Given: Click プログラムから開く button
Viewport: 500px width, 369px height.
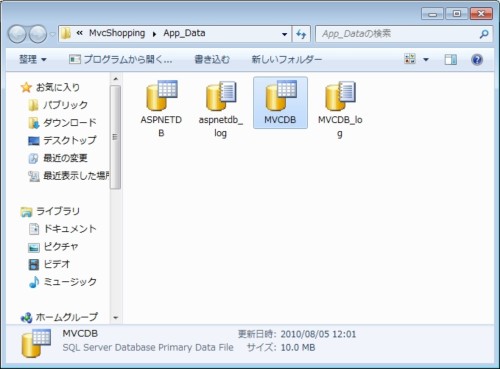Looking at the screenshot, I should click(121, 60).
